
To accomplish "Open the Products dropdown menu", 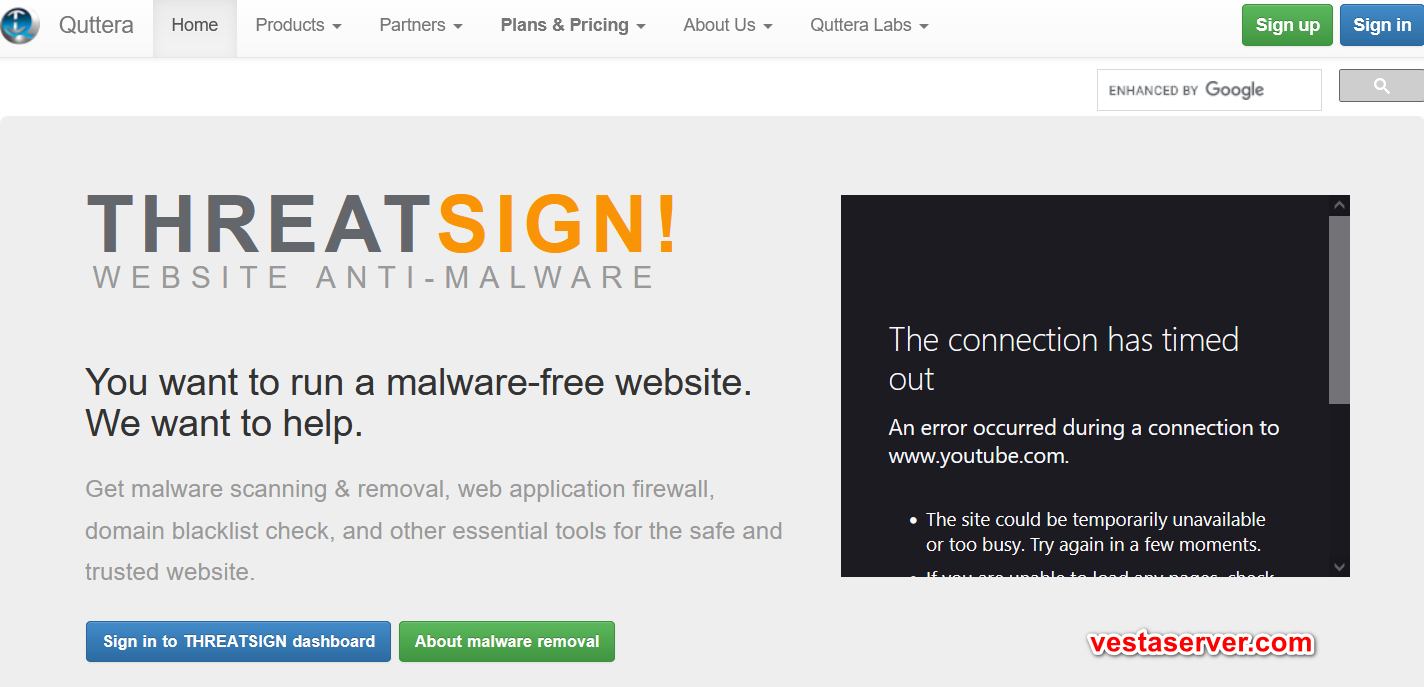I will point(298,25).
